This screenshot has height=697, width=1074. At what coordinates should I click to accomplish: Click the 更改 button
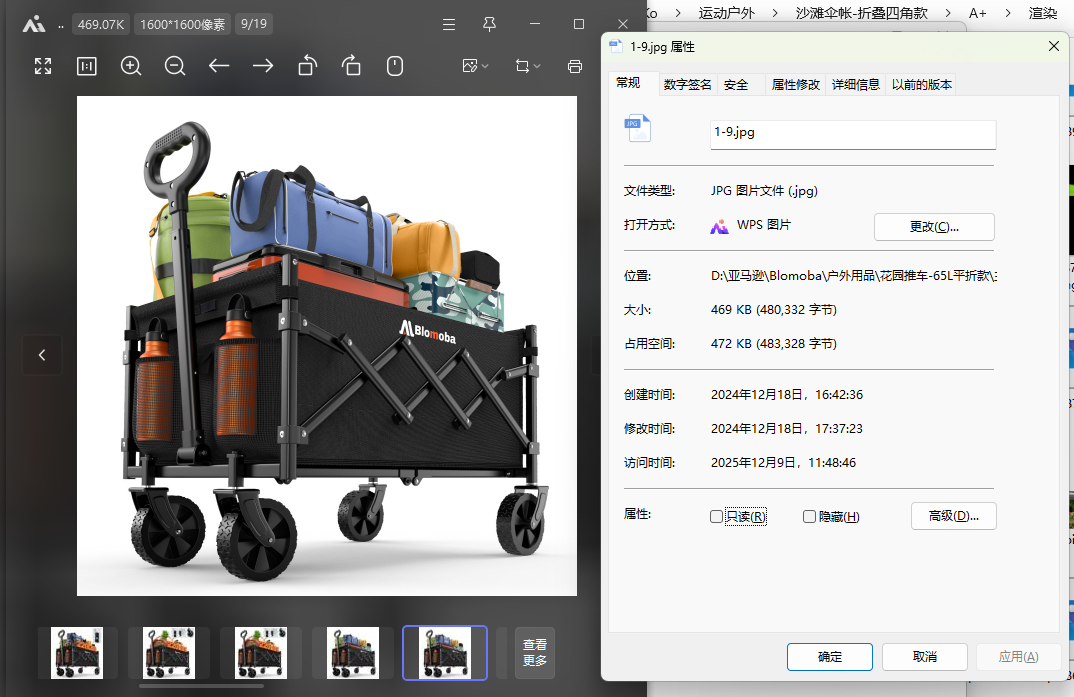pyautogui.click(x=934, y=227)
